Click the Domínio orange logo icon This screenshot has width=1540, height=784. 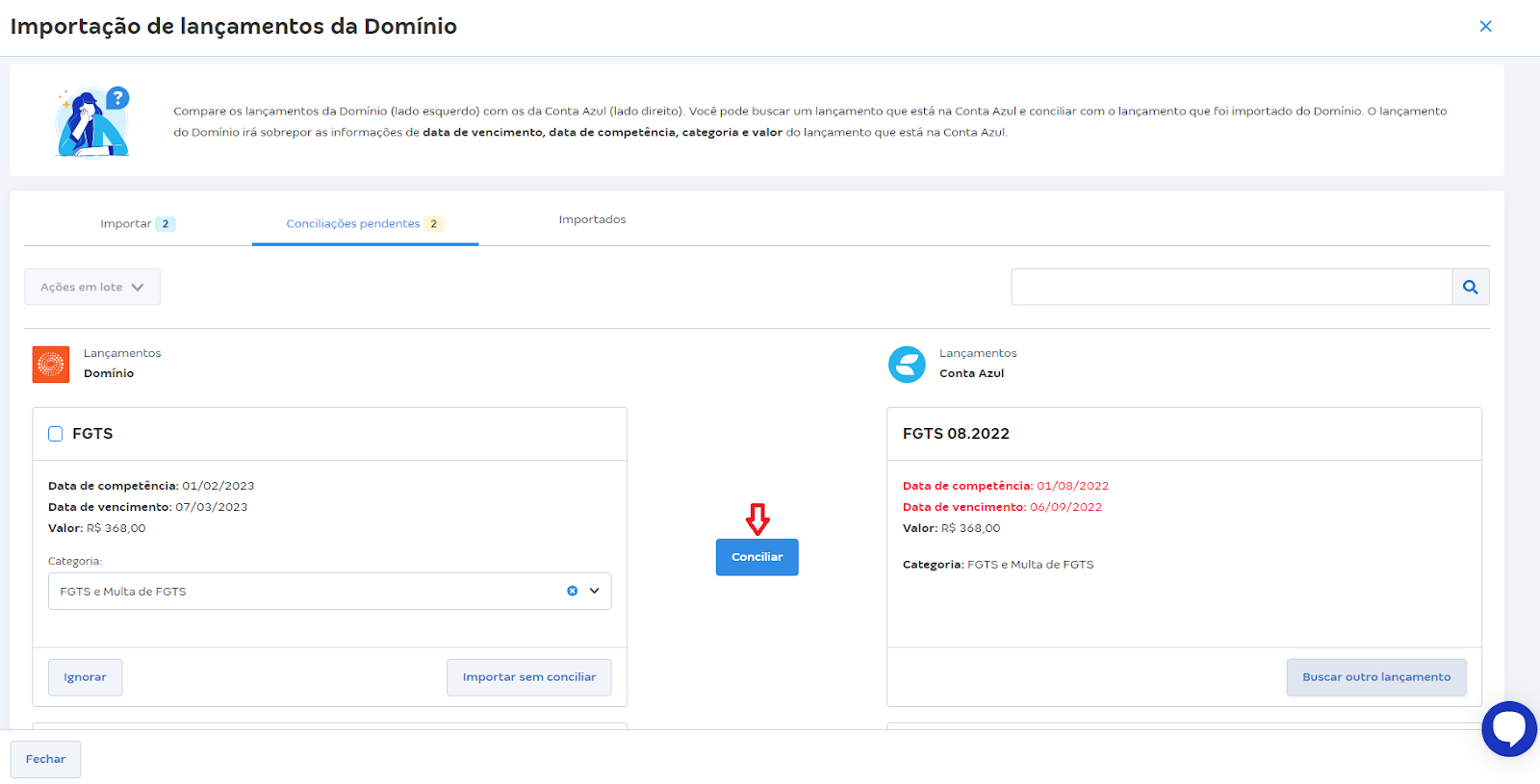coord(51,365)
